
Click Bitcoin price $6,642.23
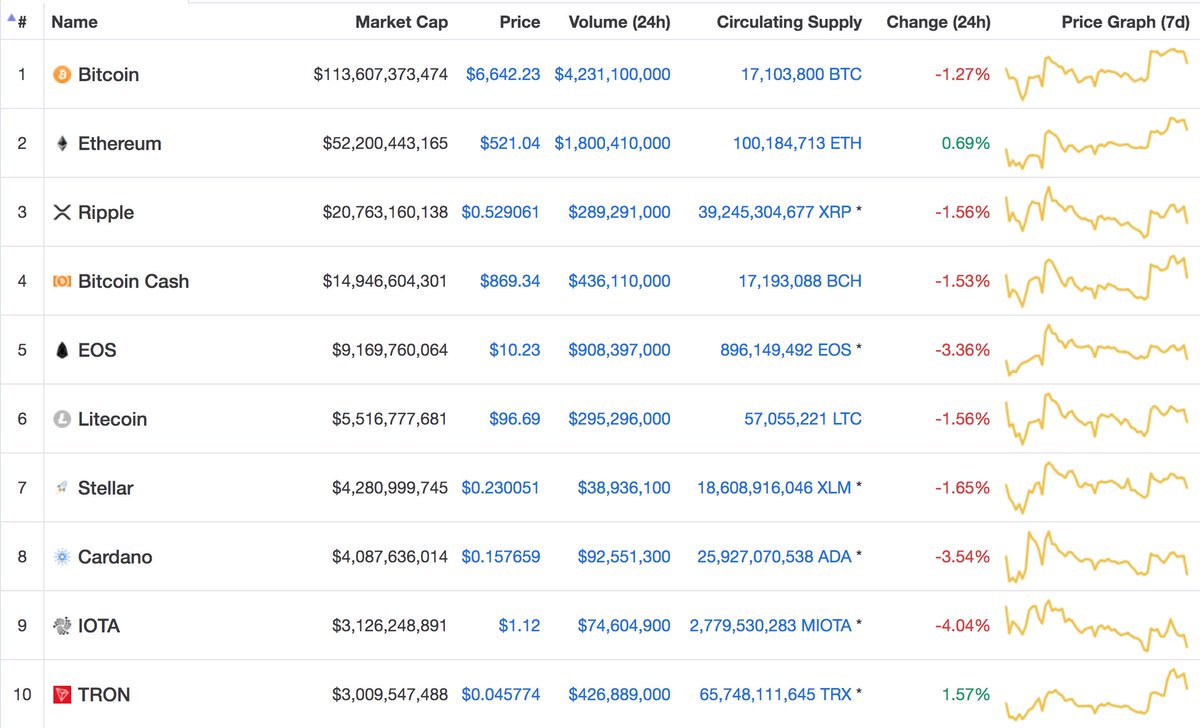click(503, 75)
